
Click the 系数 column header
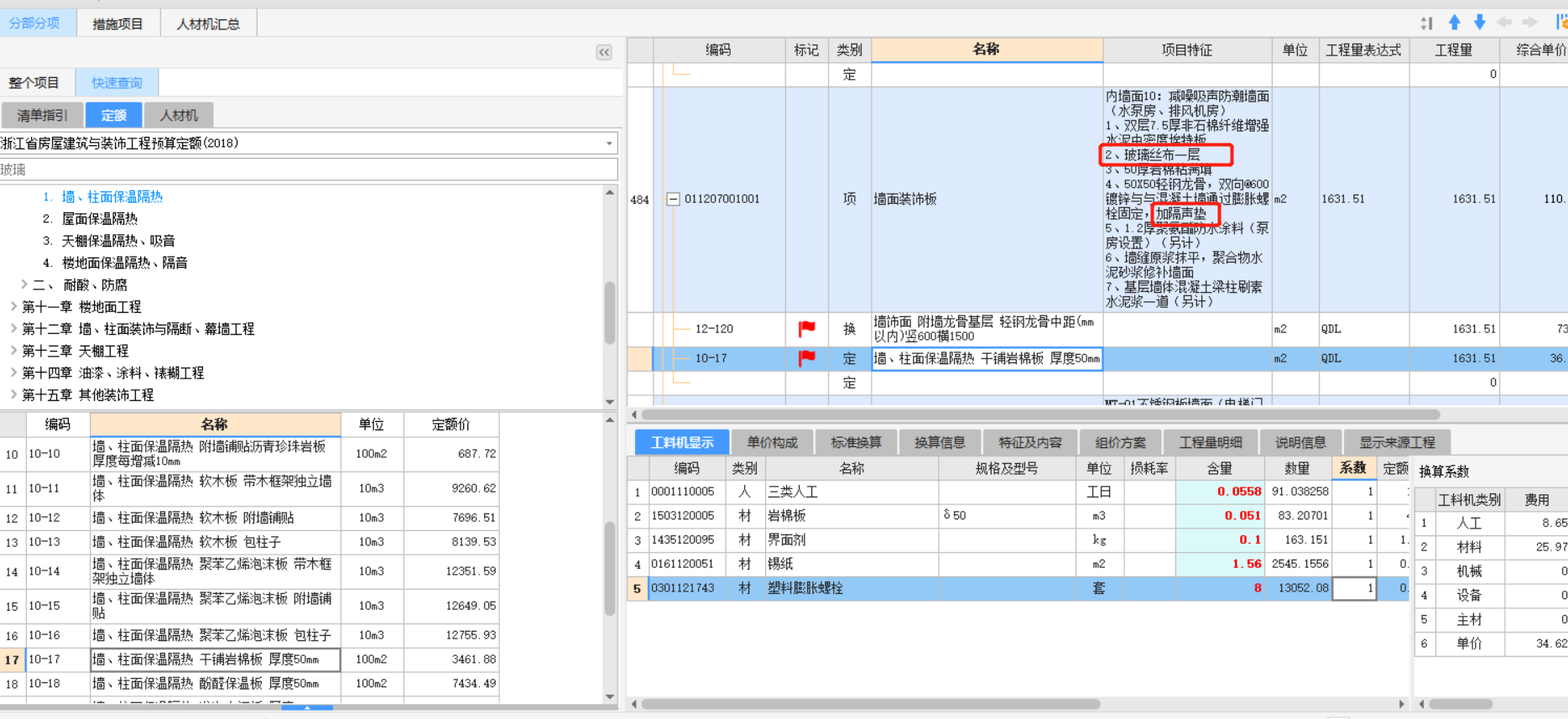tap(1353, 468)
